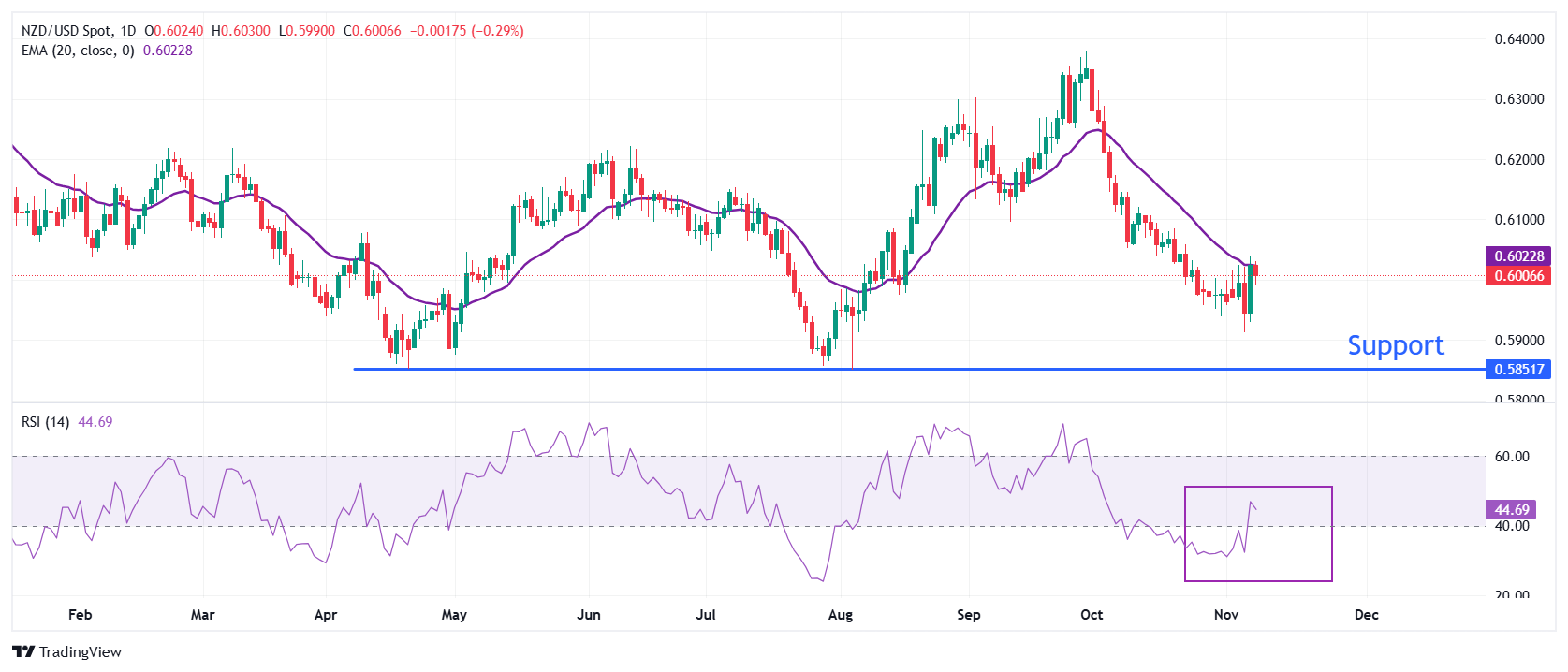Click the 0.62000 price axis label

(x=1518, y=160)
